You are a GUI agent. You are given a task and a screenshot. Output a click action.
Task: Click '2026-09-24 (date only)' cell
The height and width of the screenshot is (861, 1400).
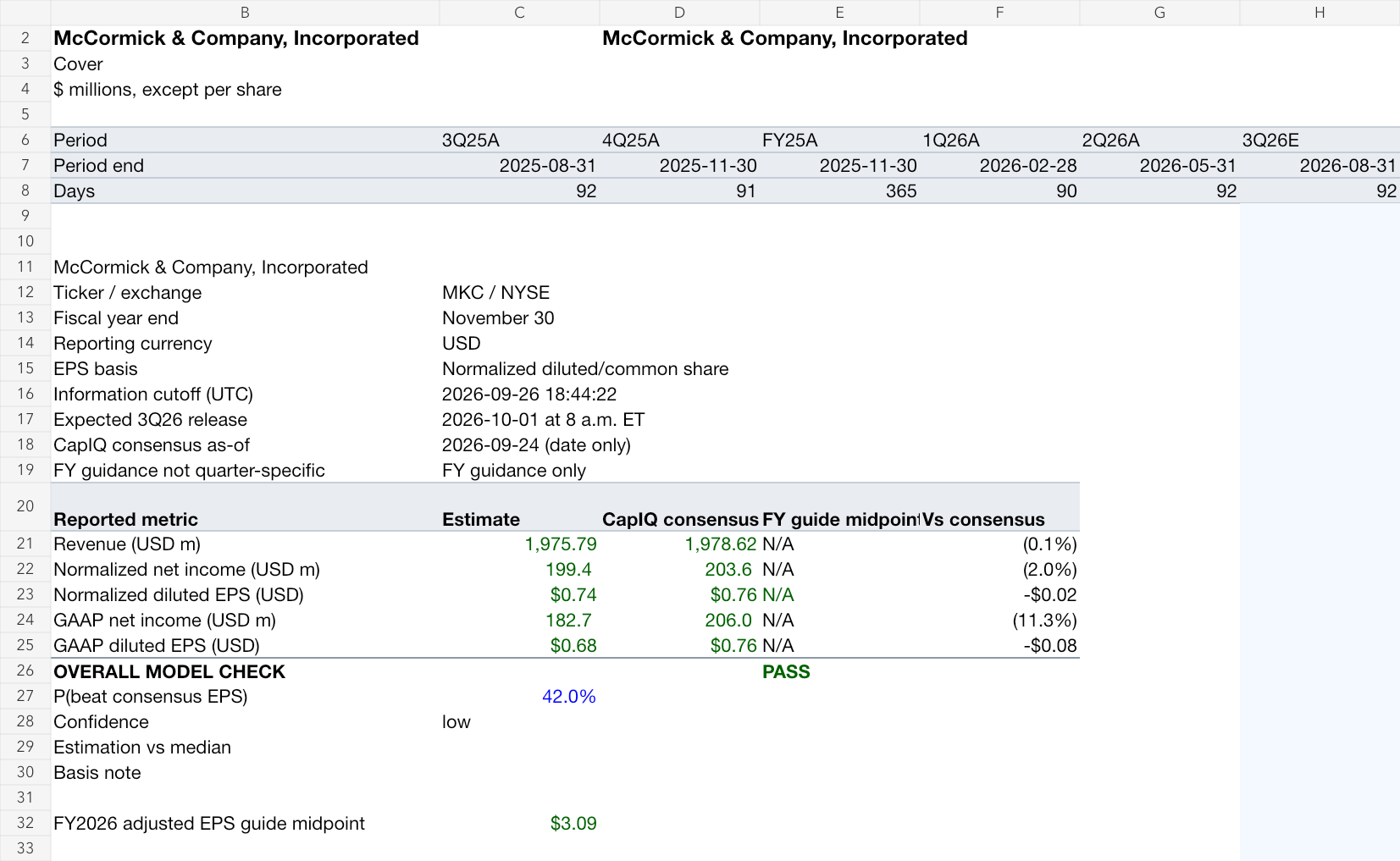[x=536, y=444]
